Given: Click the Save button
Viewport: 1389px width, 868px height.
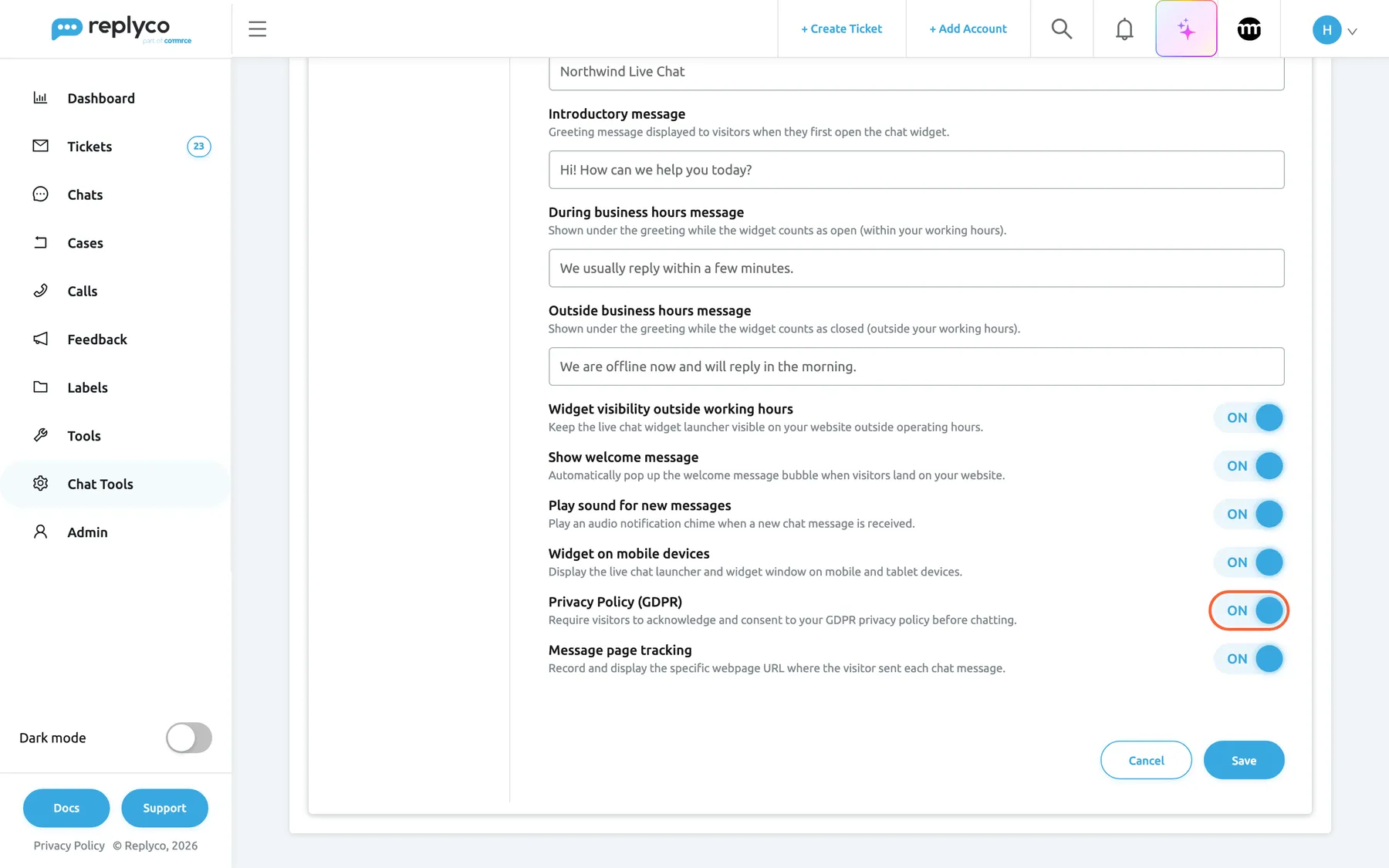Looking at the screenshot, I should pos(1244,760).
